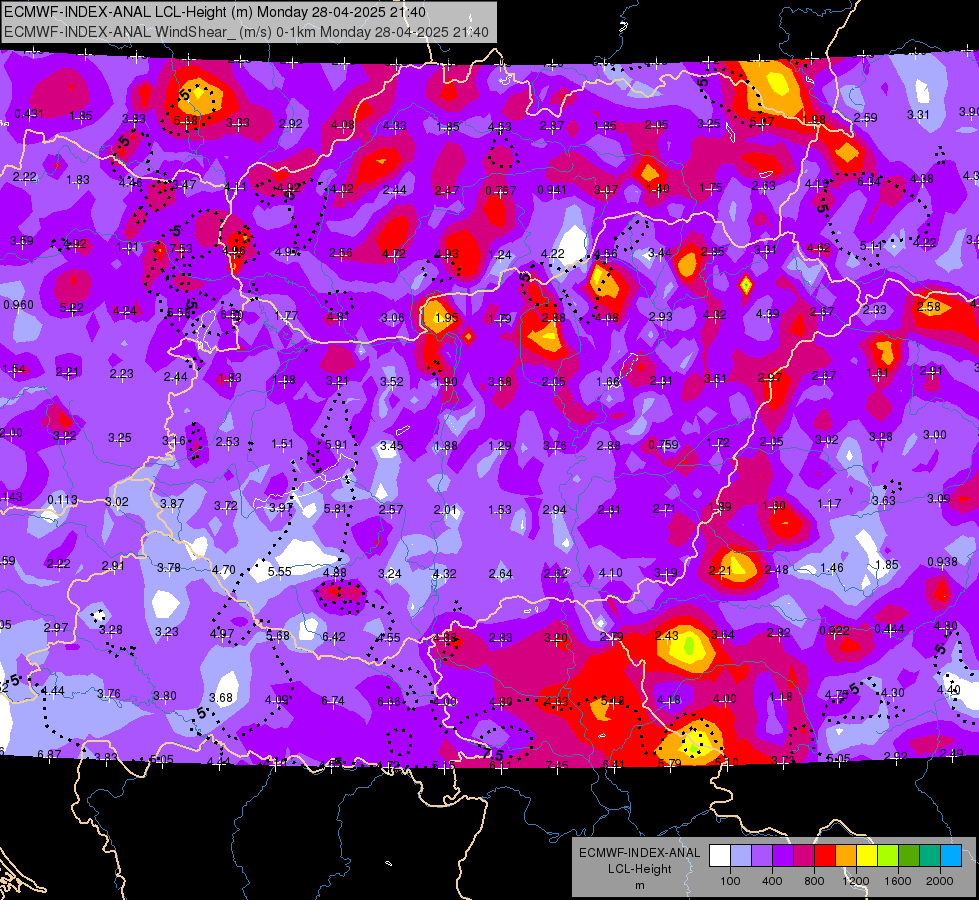Click wind shear value '5.55'
This screenshot has height=900, width=979.
(280, 571)
